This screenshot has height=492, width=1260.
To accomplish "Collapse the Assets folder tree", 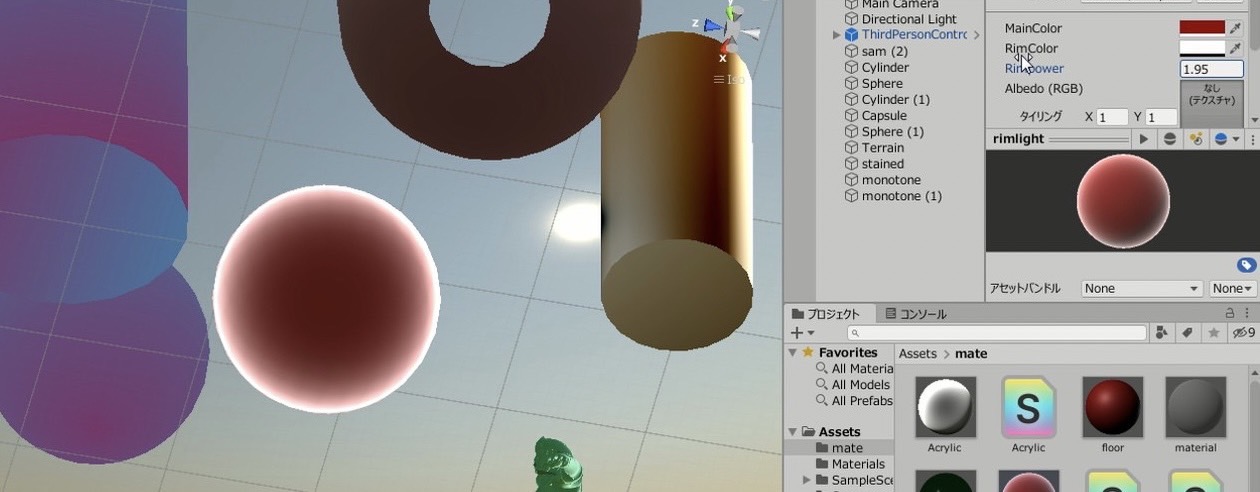I will tap(794, 432).
